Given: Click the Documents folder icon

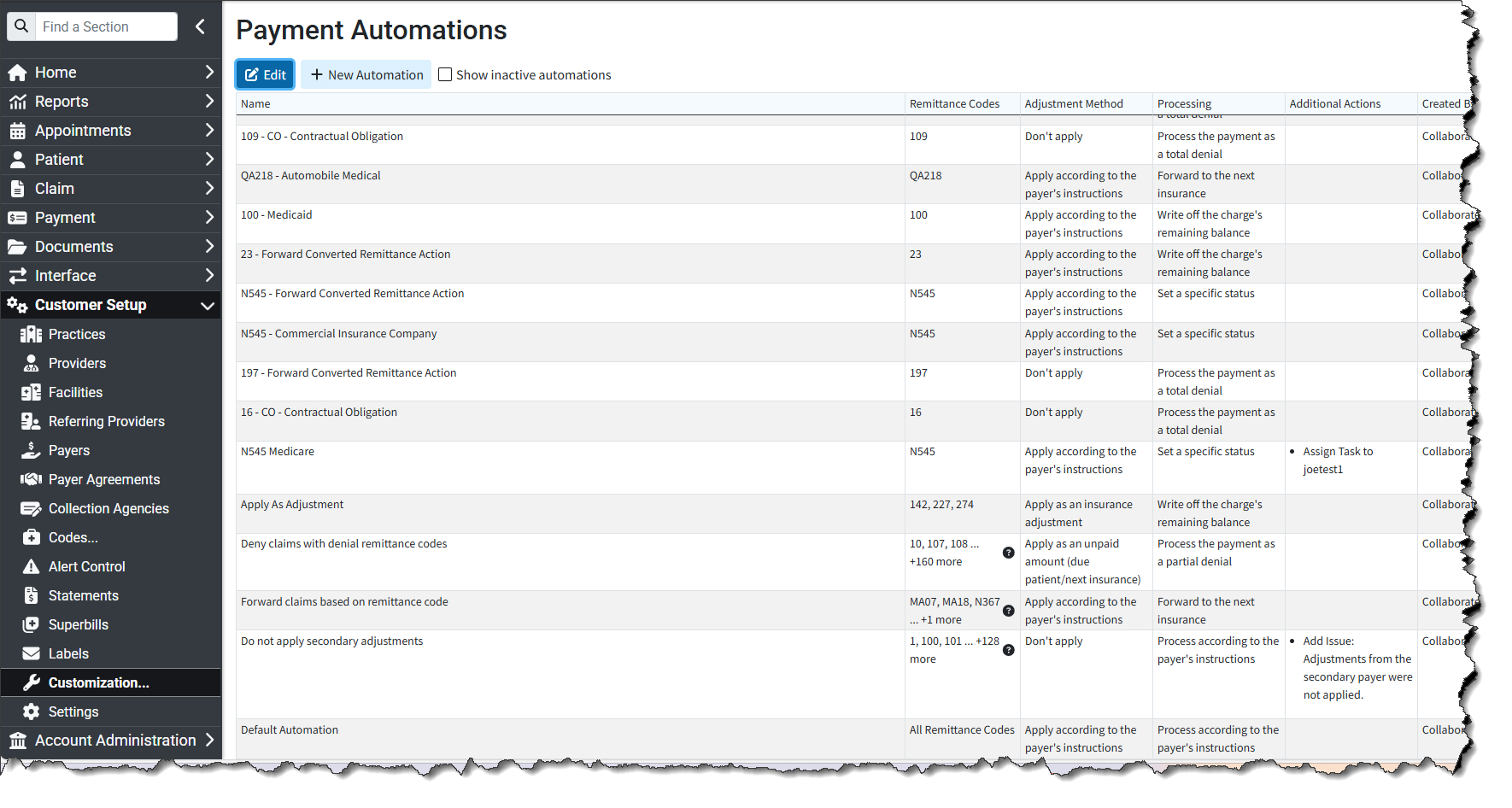Looking at the screenshot, I should click(x=17, y=247).
